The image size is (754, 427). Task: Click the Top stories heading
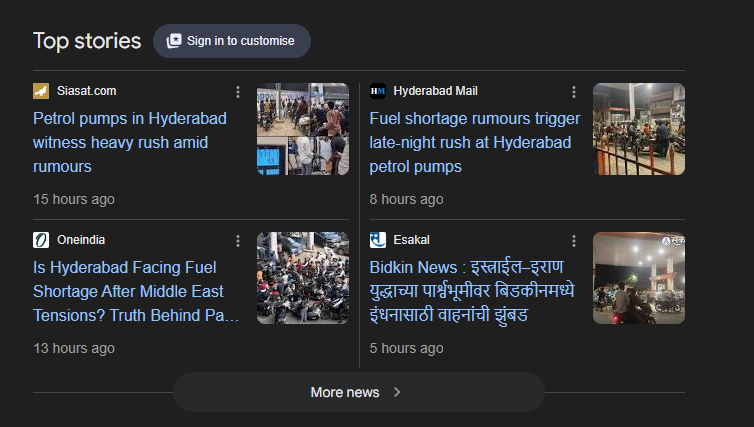tap(87, 41)
